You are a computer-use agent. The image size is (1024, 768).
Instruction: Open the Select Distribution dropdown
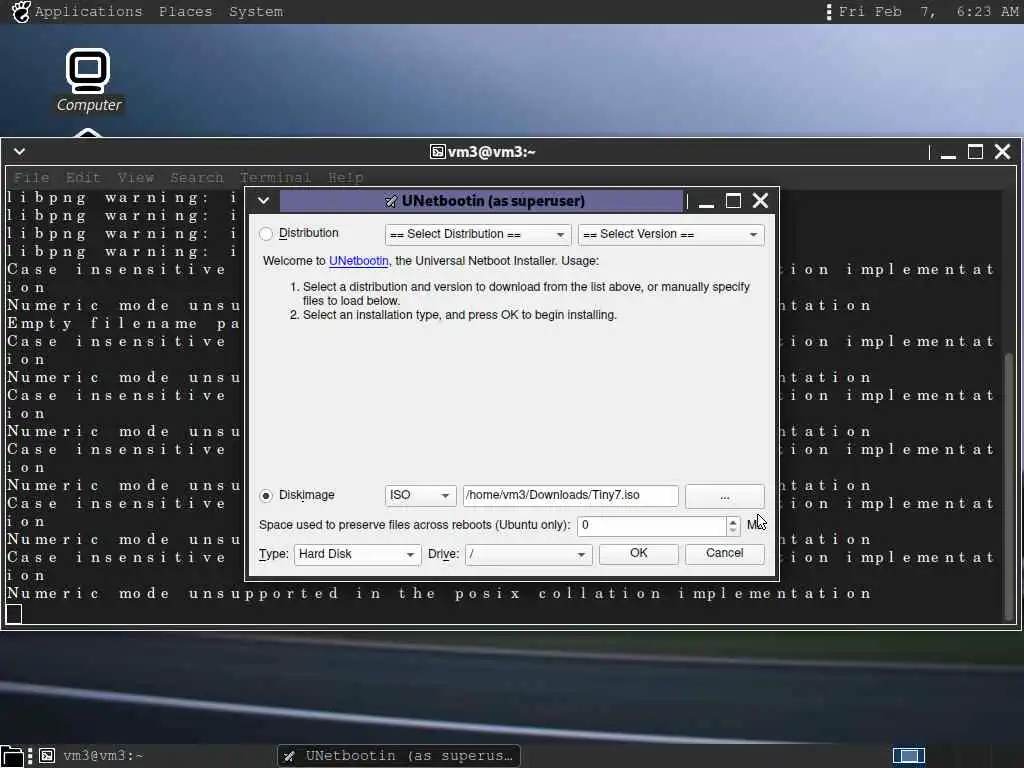click(x=477, y=234)
